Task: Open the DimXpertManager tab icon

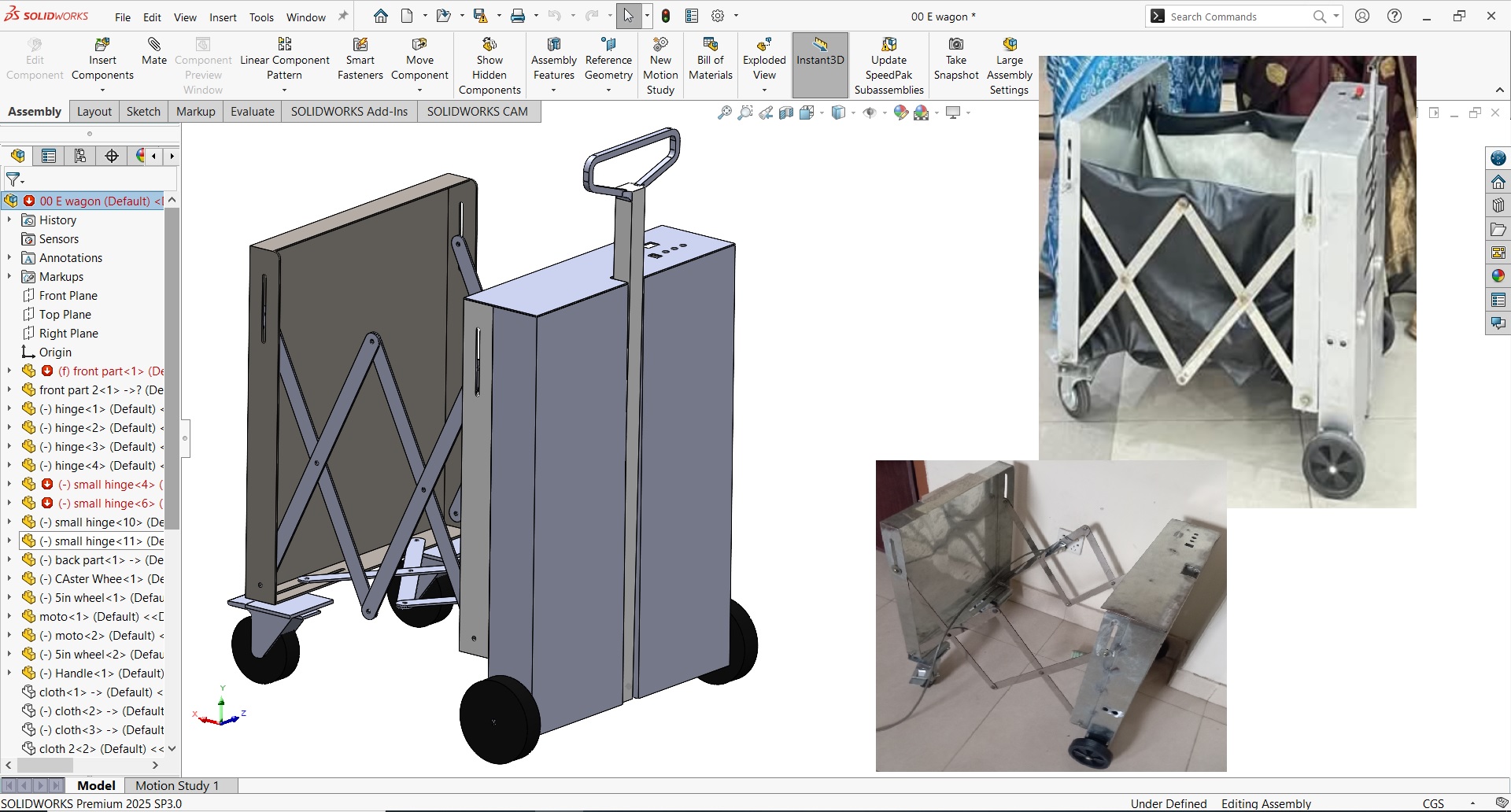Action: coord(112,156)
